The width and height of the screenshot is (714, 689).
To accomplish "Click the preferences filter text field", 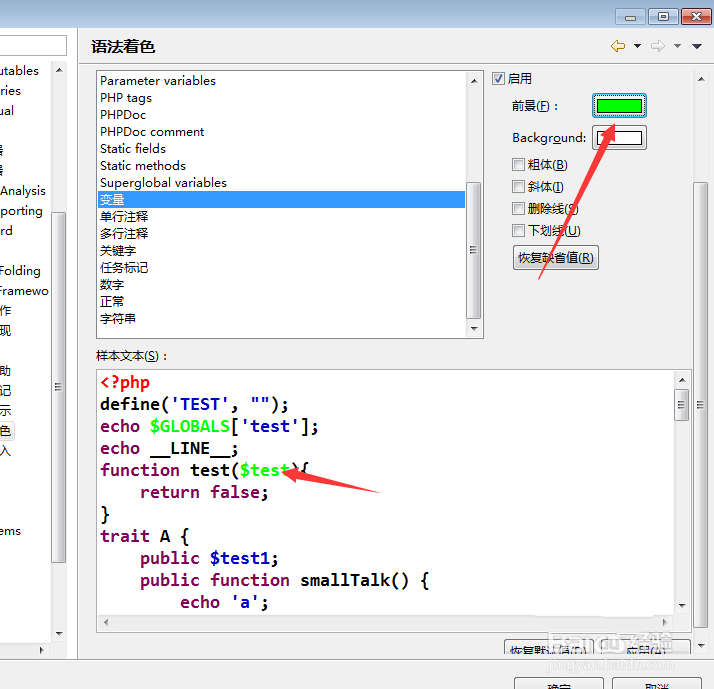I will [33, 46].
